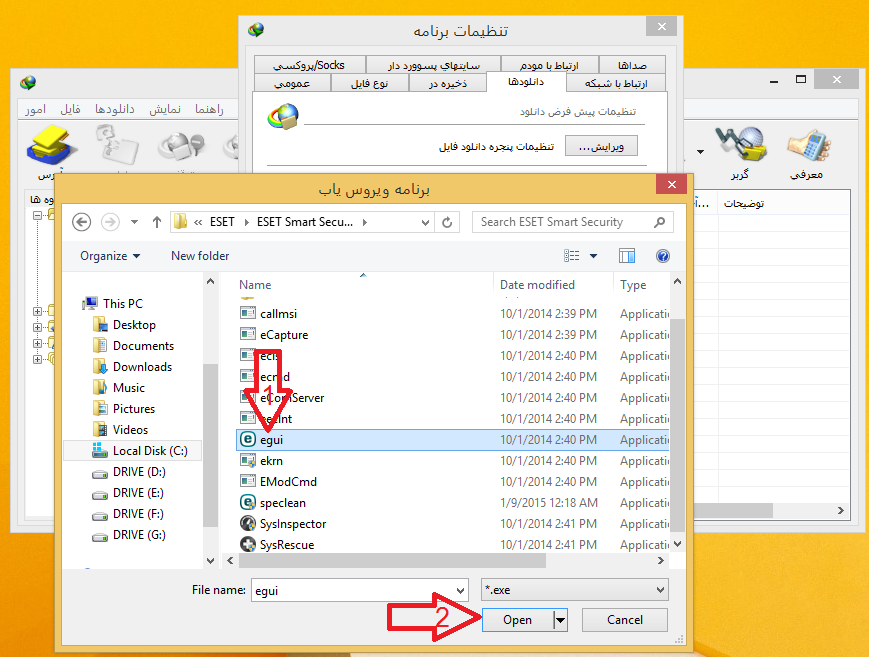
Task: Switch to نوع فایل settings tab
Action: coord(370,83)
